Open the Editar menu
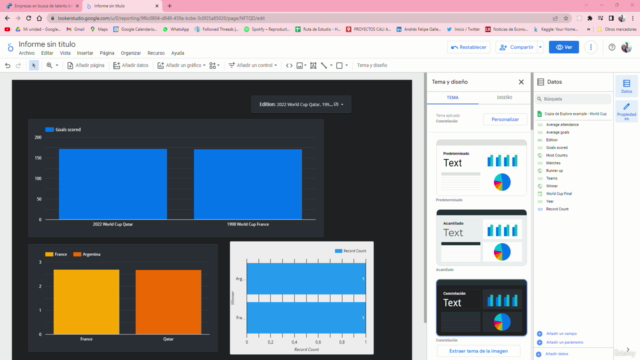This screenshot has width=640, height=360. [47, 53]
